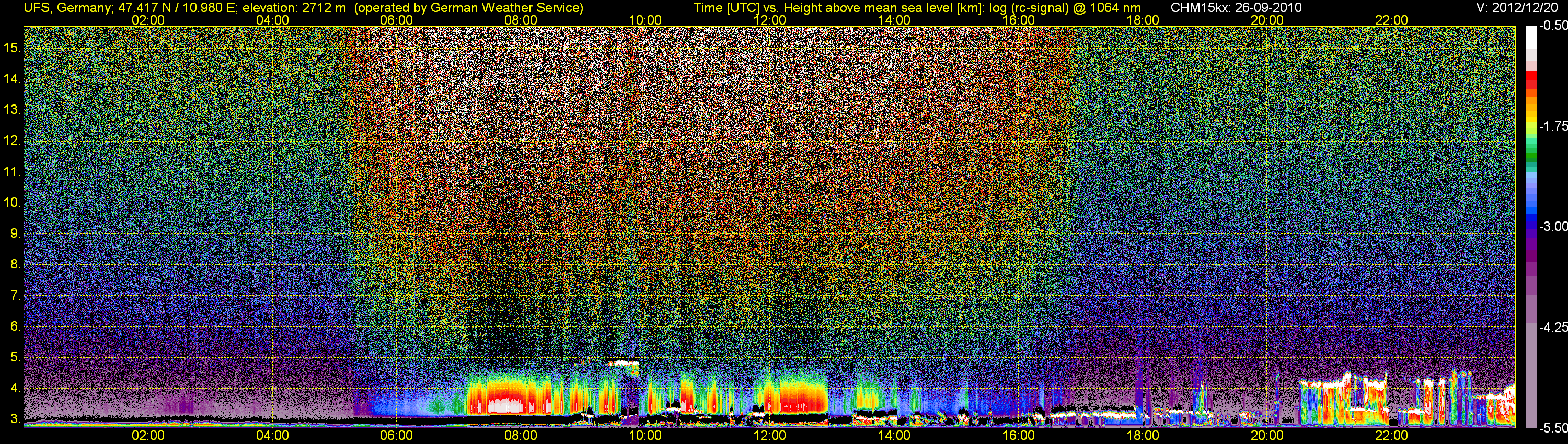Click the 14. km height axis label

pyautogui.click(x=11, y=78)
